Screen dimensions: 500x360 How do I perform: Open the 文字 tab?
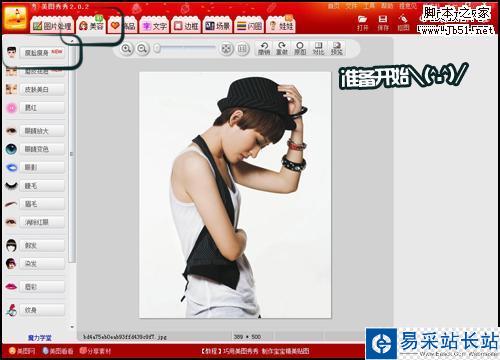coord(154,26)
